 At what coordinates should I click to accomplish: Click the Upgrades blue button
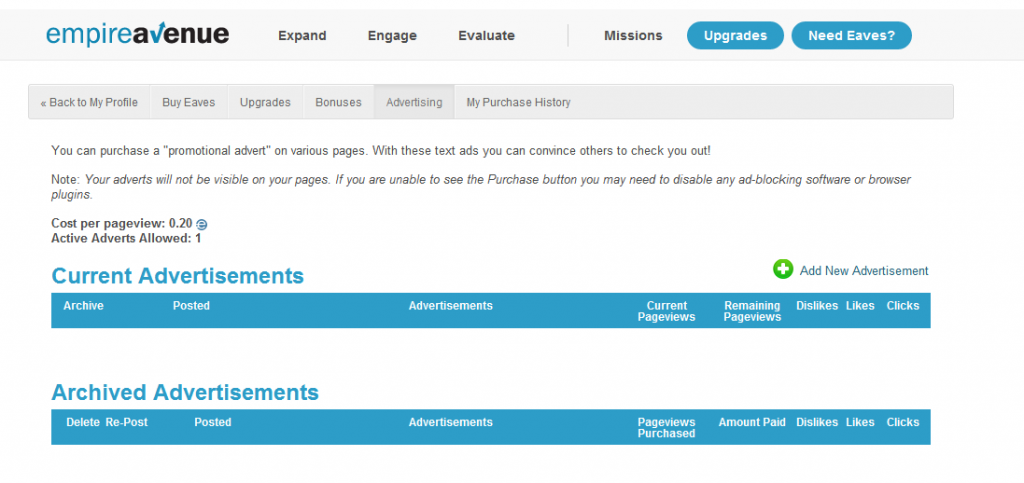click(x=735, y=35)
